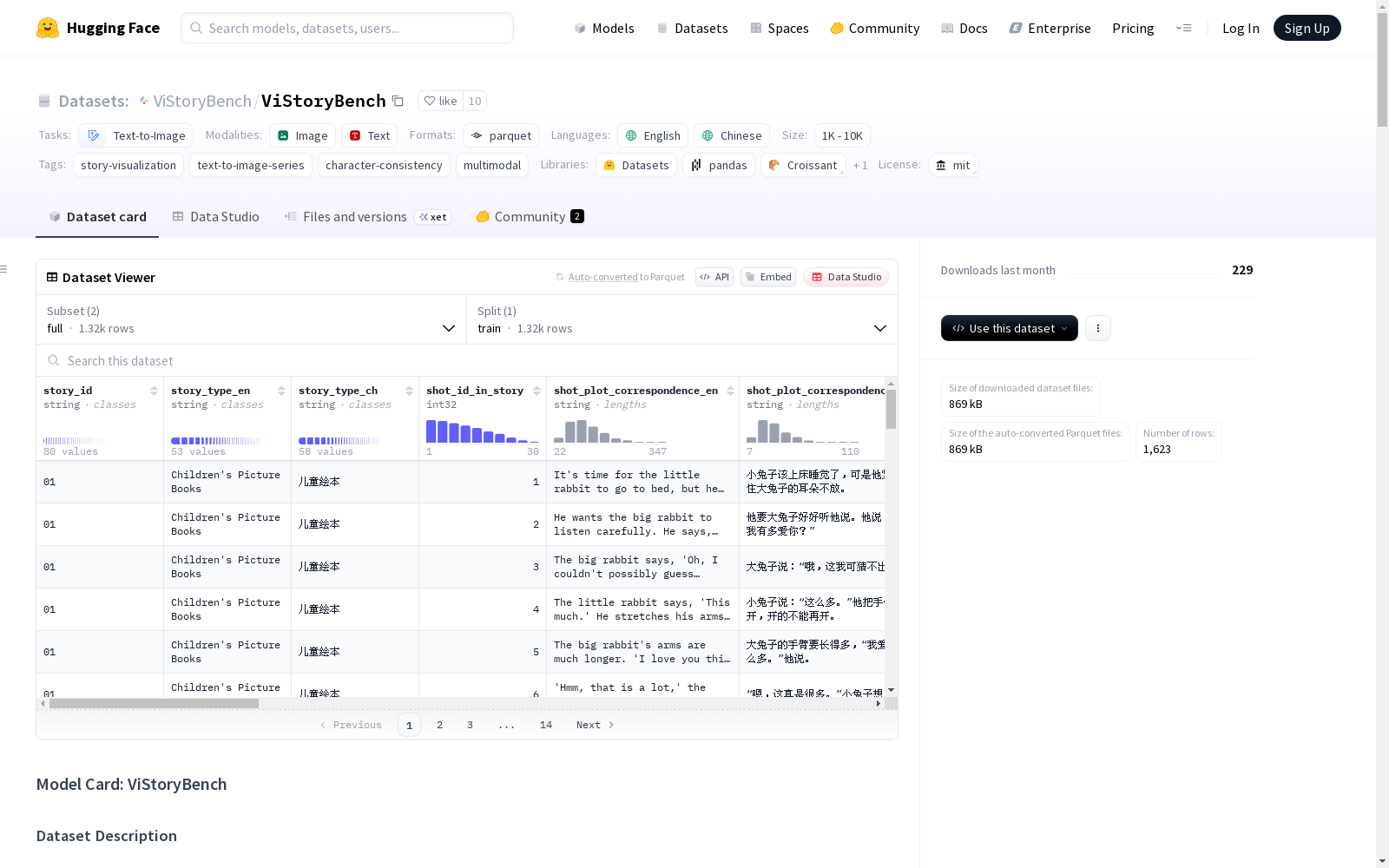The width and height of the screenshot is (1389, 868).
Task: Open the expanded navigation menu icon
Action: 1183,28
